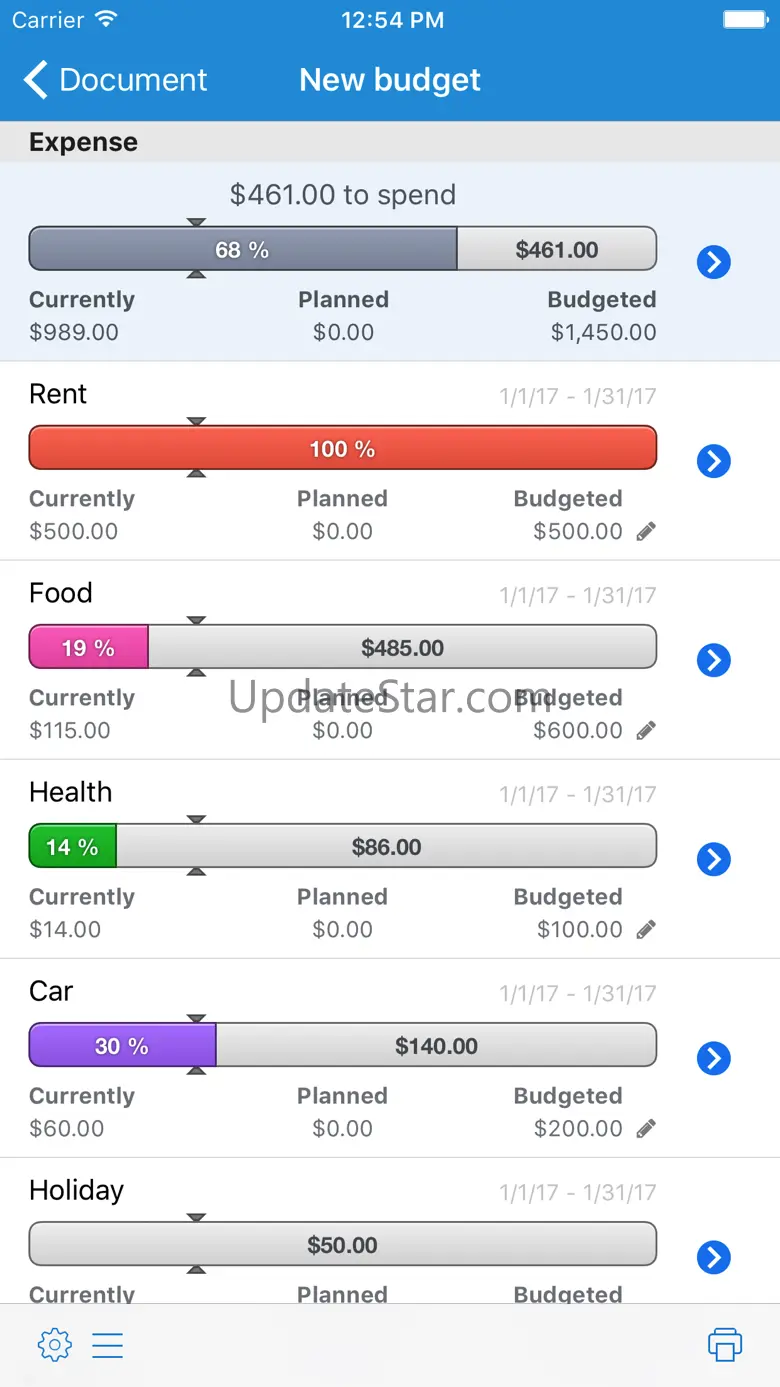The width and height of the screenshot is (780, 1387).
Task: Open Car category blue chevron
Action: click(x=713, y=1058)
